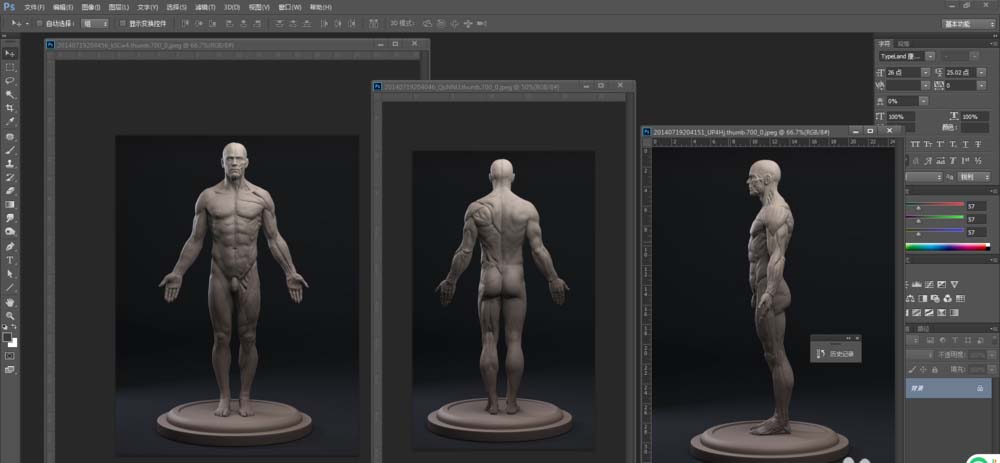The height and width of the screenshot is (463, 1000).
Task: Switch to the 字符 panel tab
Action: (883, 44)
